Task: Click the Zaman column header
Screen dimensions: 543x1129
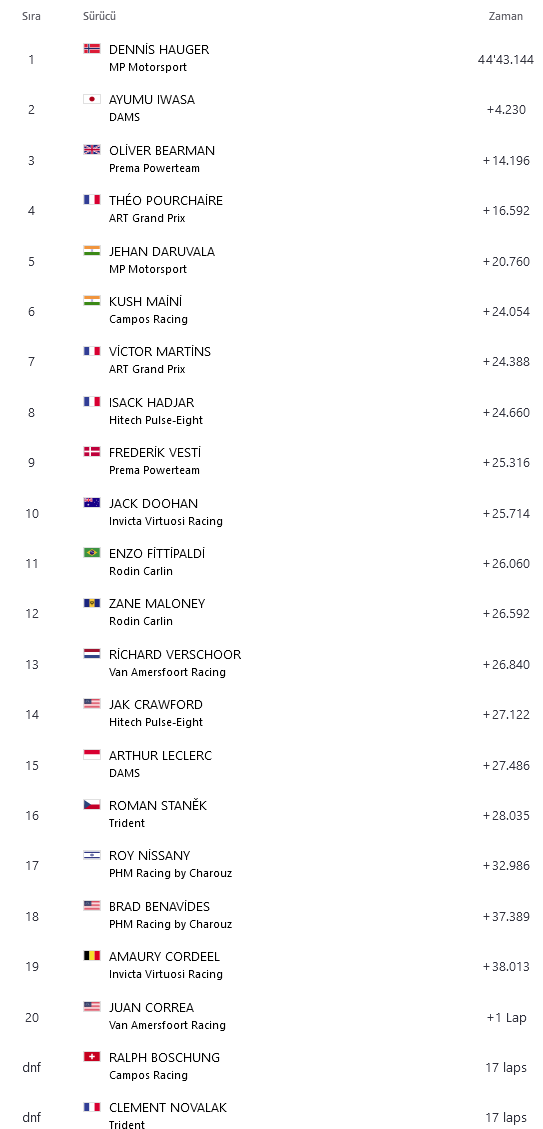Action: click(506, 16)
